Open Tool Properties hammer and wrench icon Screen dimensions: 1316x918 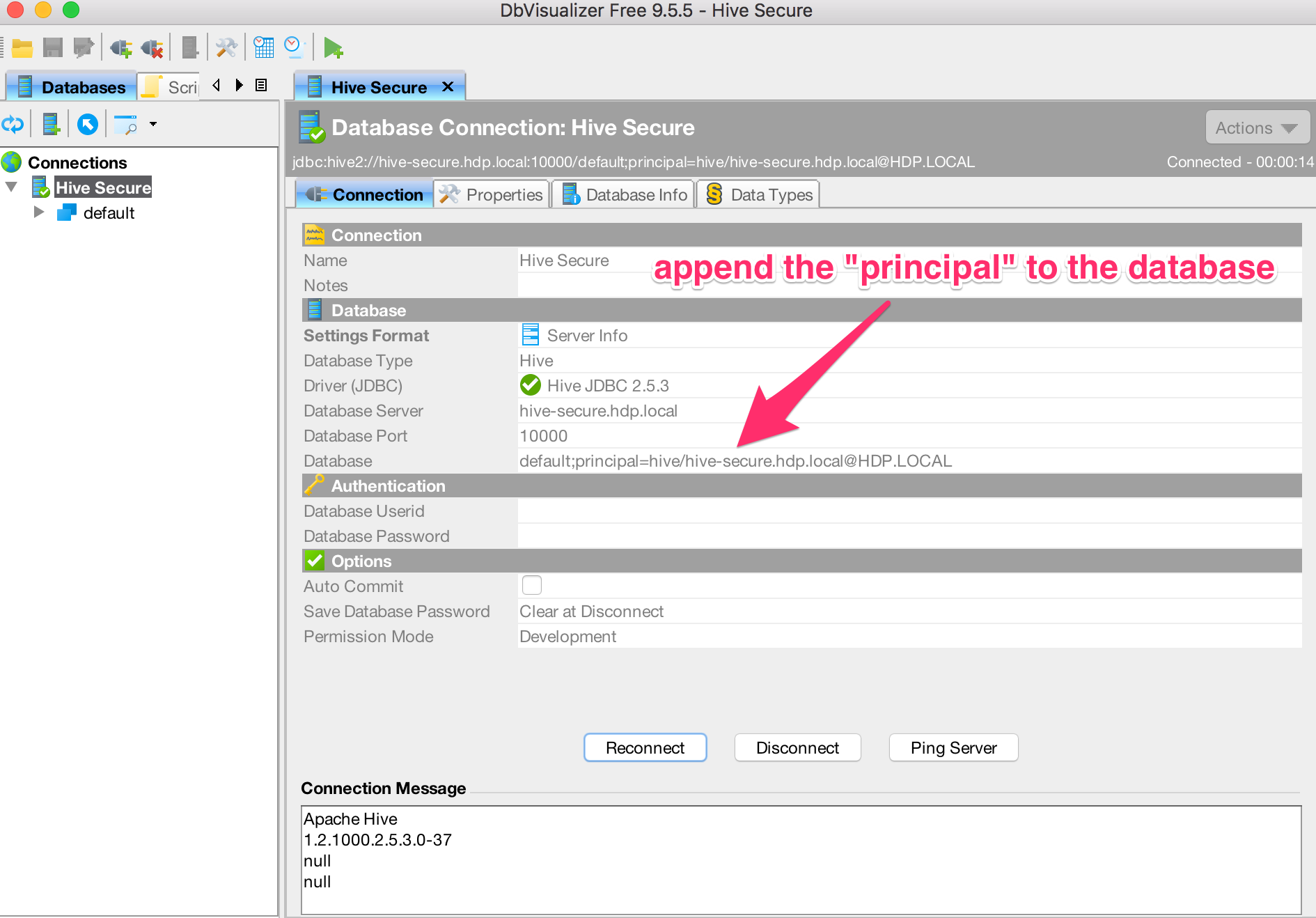tap(226, 48)
